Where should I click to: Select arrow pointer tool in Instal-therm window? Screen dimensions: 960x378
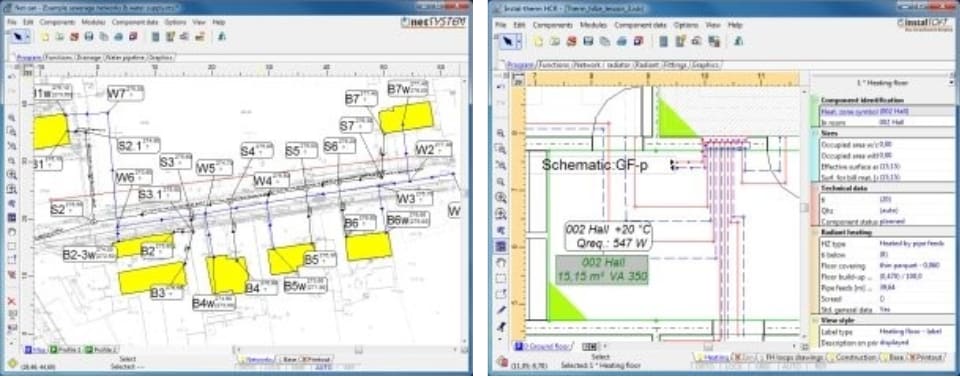pyautogui.click(x=508, y=42)
